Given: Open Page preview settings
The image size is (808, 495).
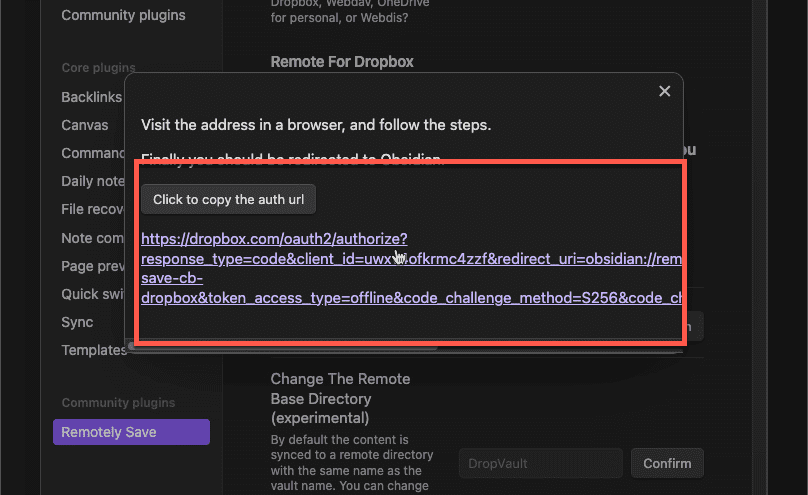Looking at the screenshot, I should coord(91,266).
